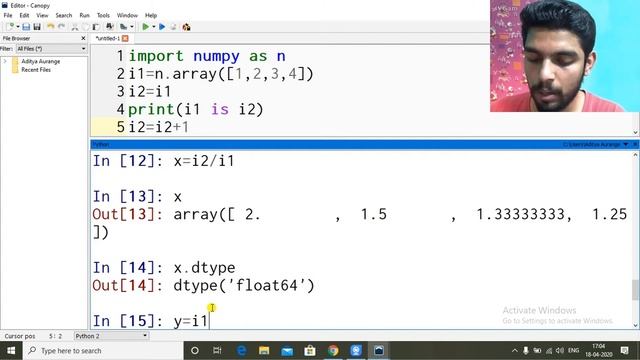Click the Save As floppy icon
Viewport: 640px width, 360px height.
point(37,27)
